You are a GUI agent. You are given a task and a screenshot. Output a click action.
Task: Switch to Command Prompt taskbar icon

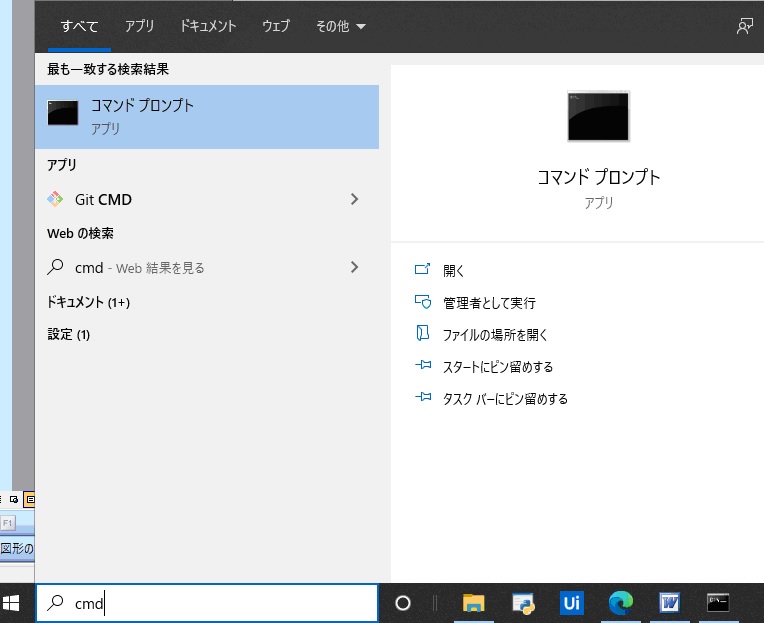point(718,603)
